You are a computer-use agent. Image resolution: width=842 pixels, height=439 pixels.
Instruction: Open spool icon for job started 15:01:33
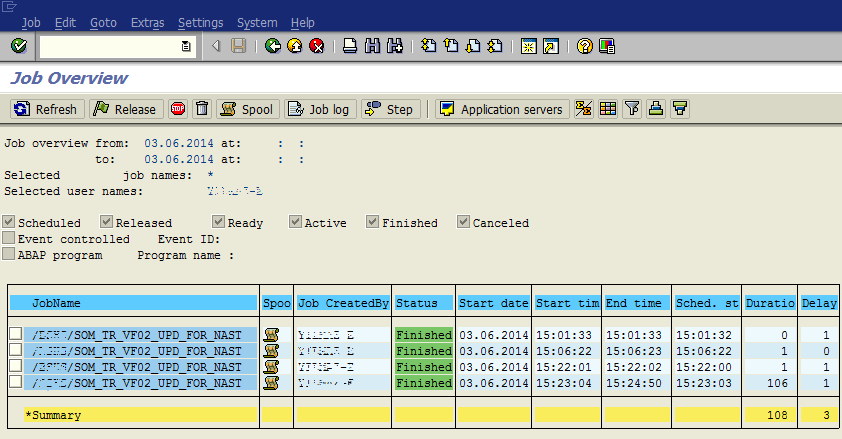tap(271, 335)
